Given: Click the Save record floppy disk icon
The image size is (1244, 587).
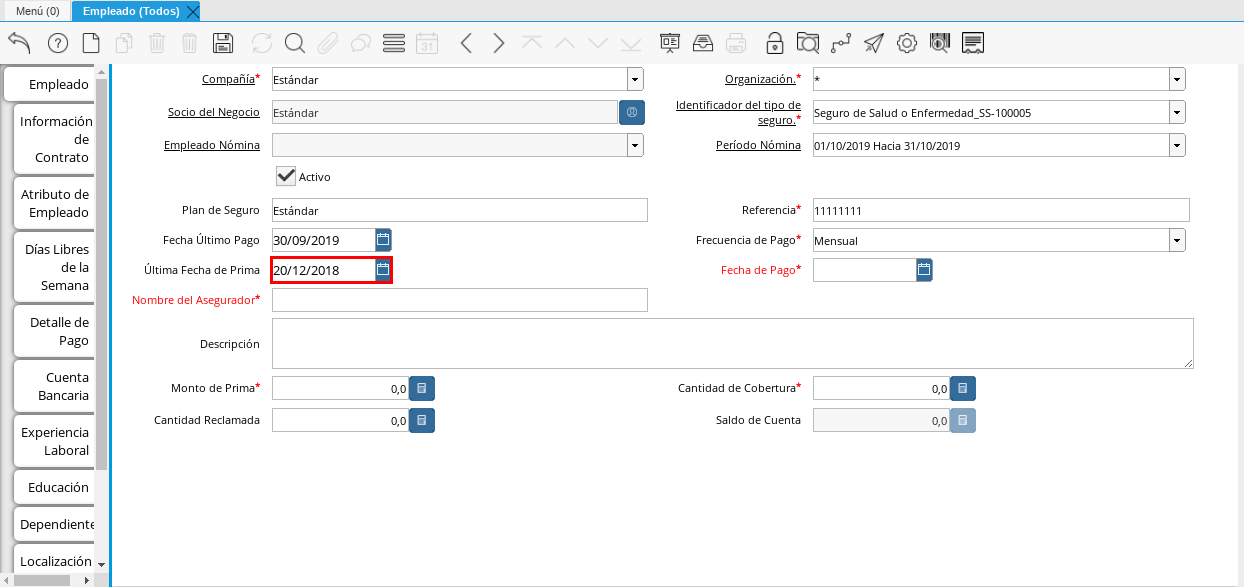Looking at the screenshot, I should [x=223, y=43].
